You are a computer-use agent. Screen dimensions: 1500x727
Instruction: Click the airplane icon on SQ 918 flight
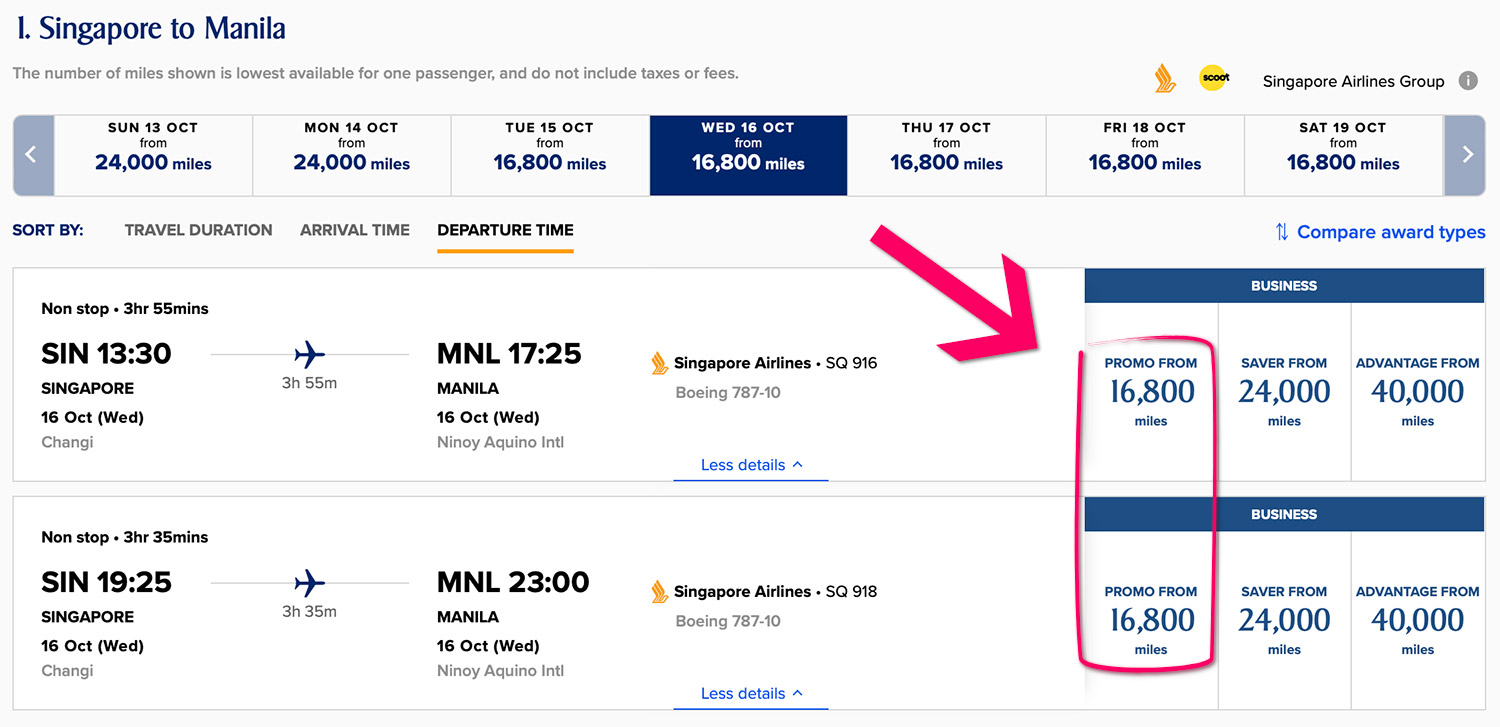tap(310, 582)
